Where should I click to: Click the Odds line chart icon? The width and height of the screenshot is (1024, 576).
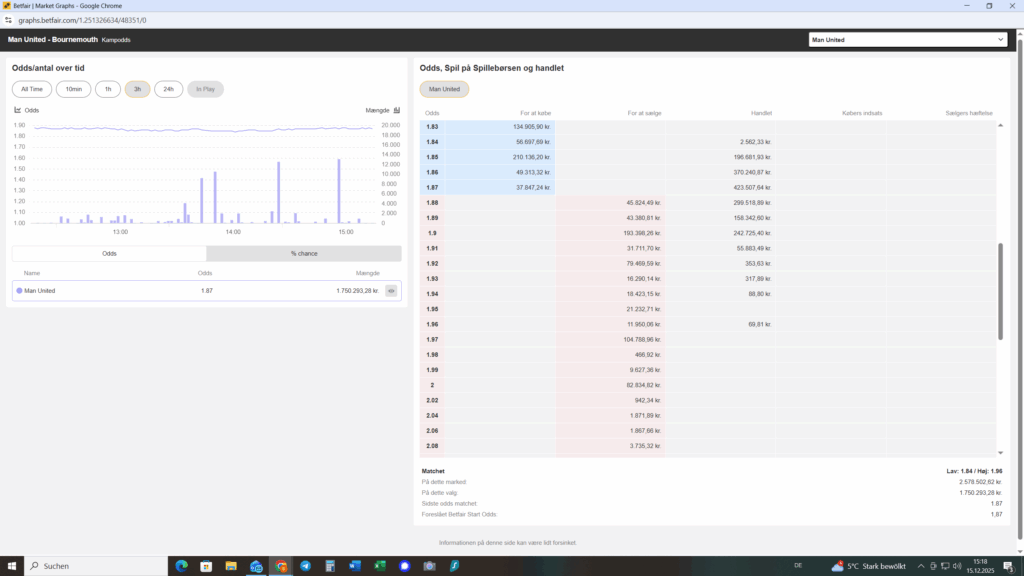18,110
